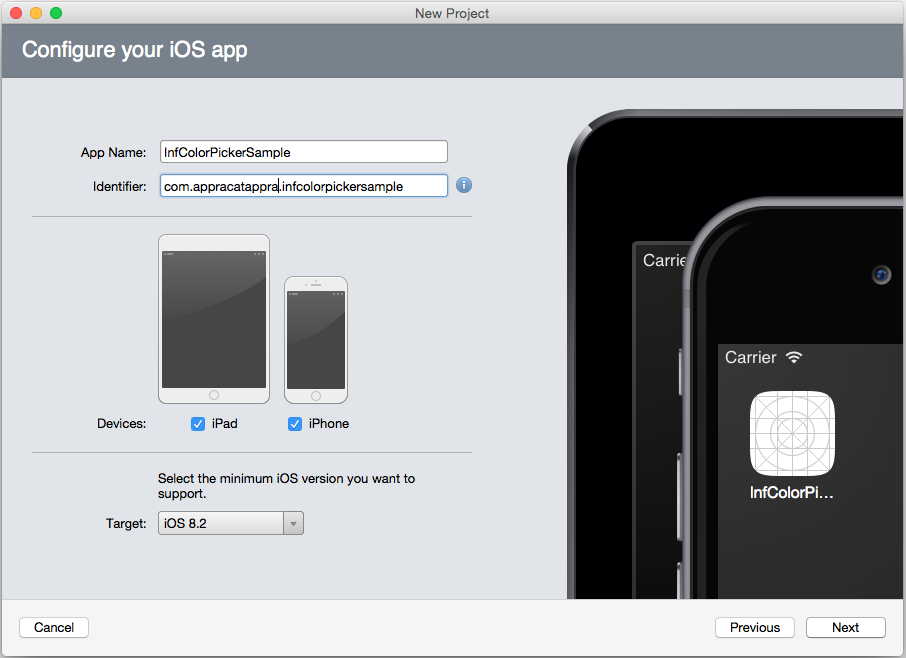The image size is (906, 658).
Task: Click the InfColorPi app icon preview
Action: pyautogui.click(x=792, y=434)
